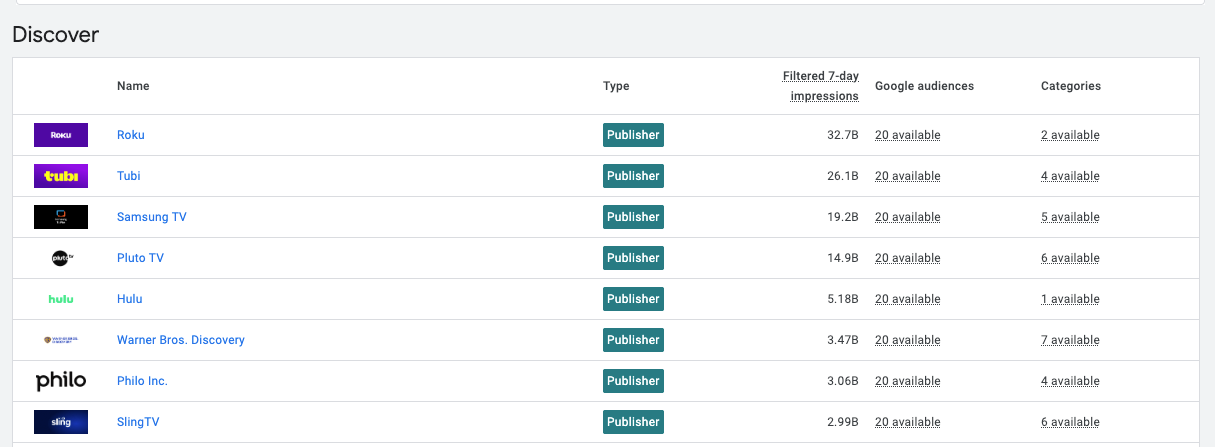Click the Publisher badge for SlingTV
1215x447 pixels.
[x=633, y=422]
